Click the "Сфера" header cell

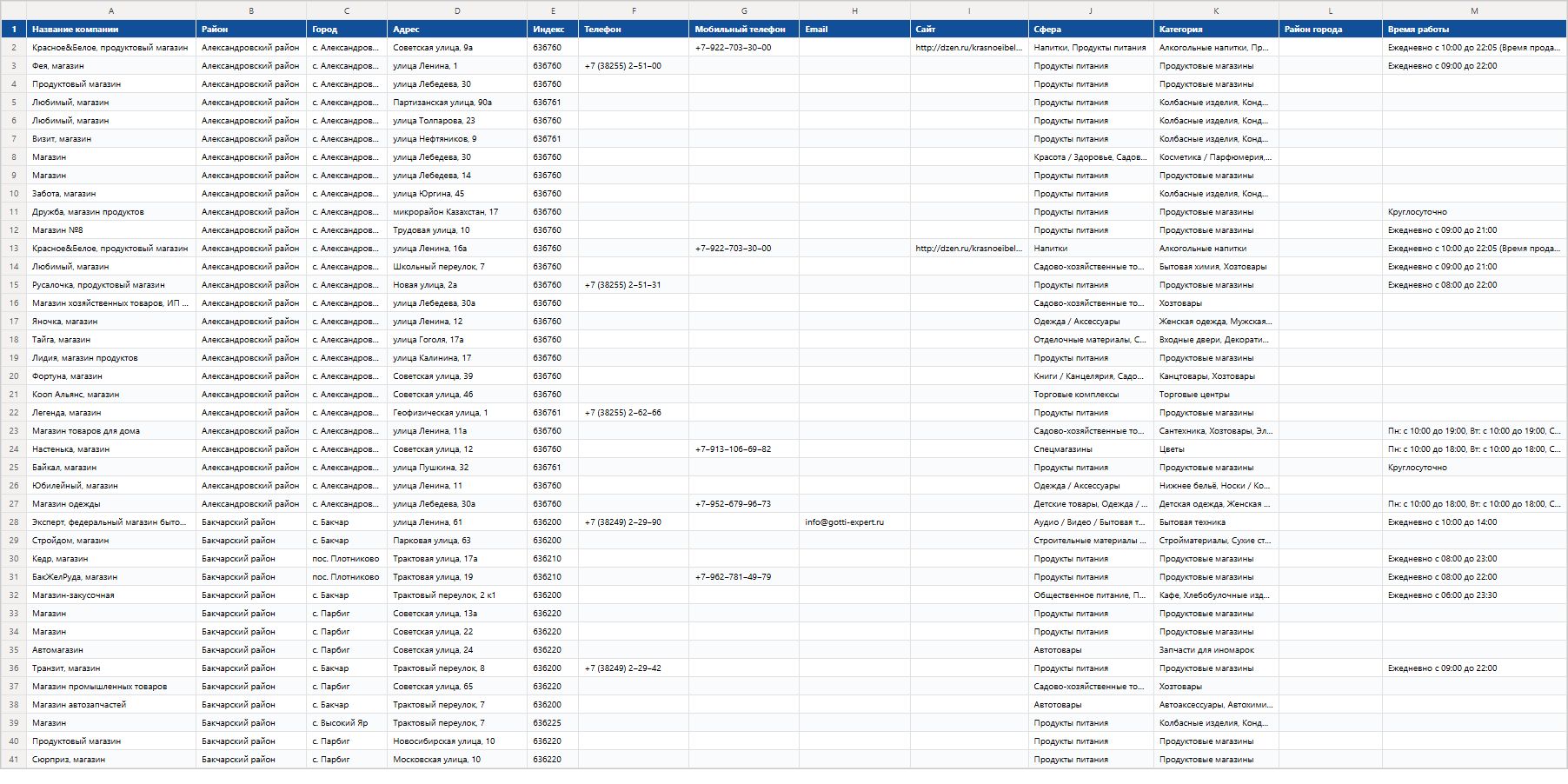tap(1091, 29)
